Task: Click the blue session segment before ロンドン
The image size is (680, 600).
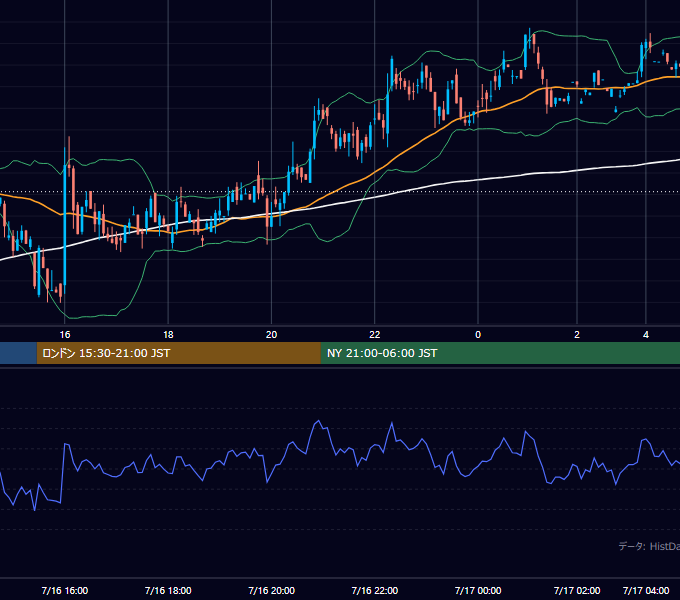Action: pos(18,353)
